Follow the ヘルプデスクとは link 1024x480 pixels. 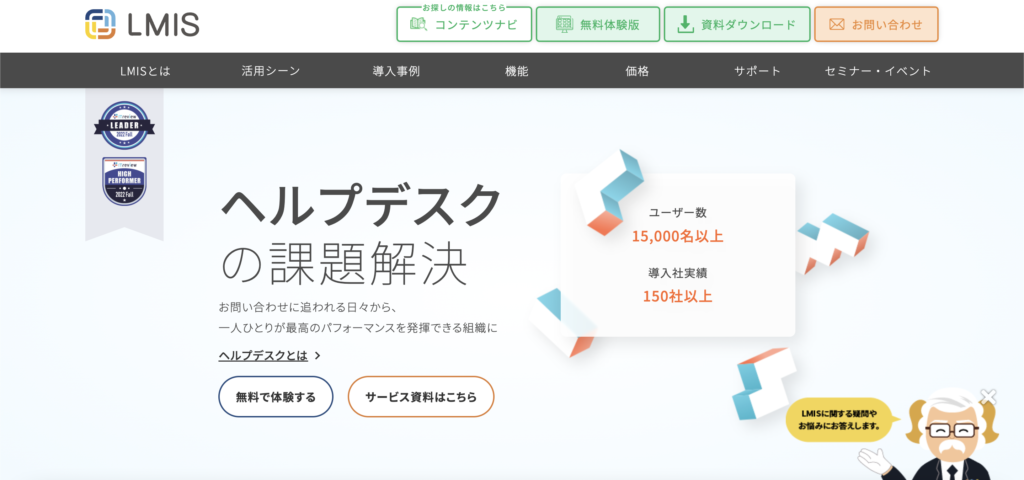pos(263,355)
